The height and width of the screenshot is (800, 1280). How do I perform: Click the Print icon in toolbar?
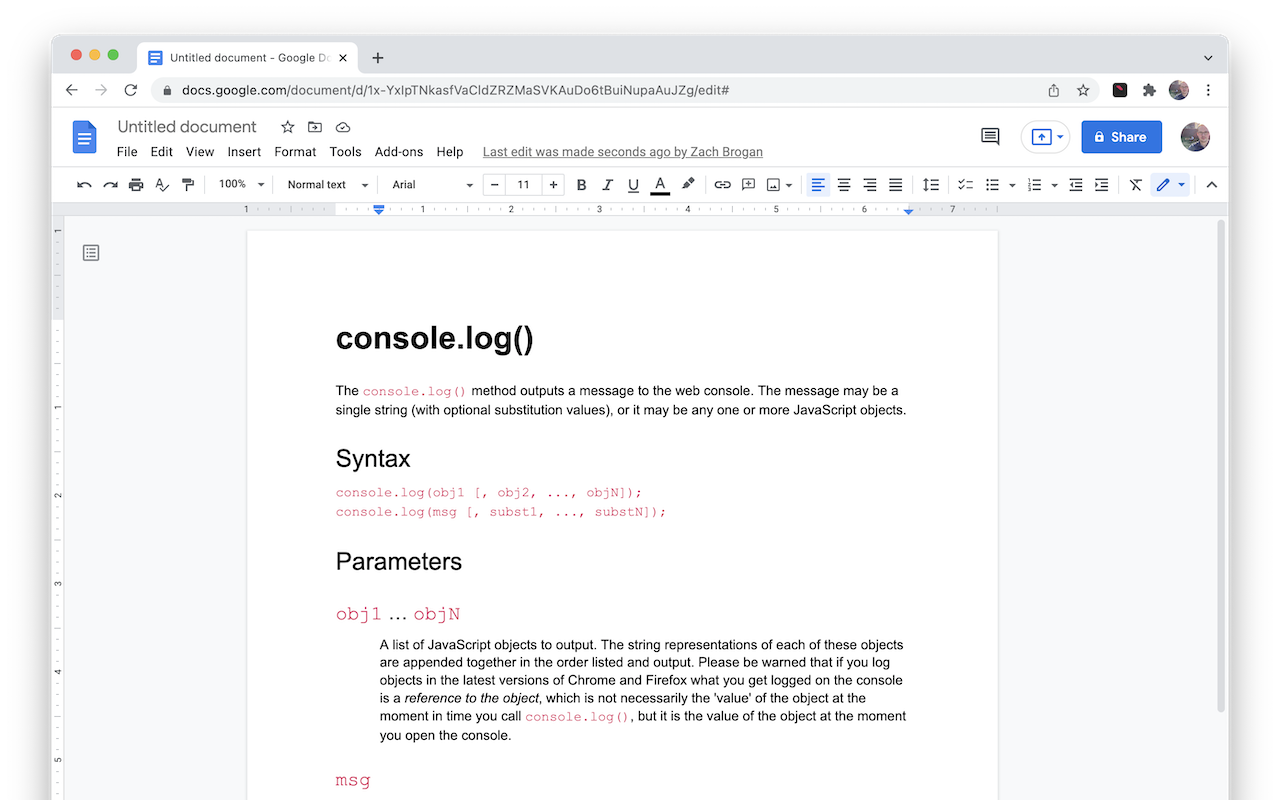pos(136,185)
